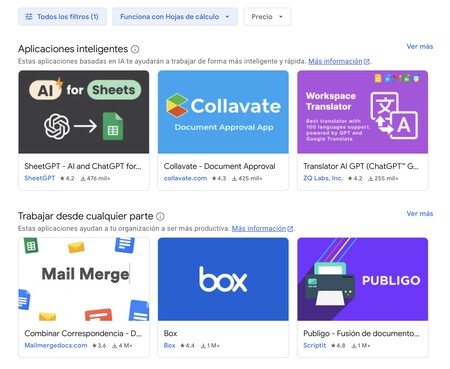Expand the Funciona con Hojas de cálculo dropdown

[175, 17]
